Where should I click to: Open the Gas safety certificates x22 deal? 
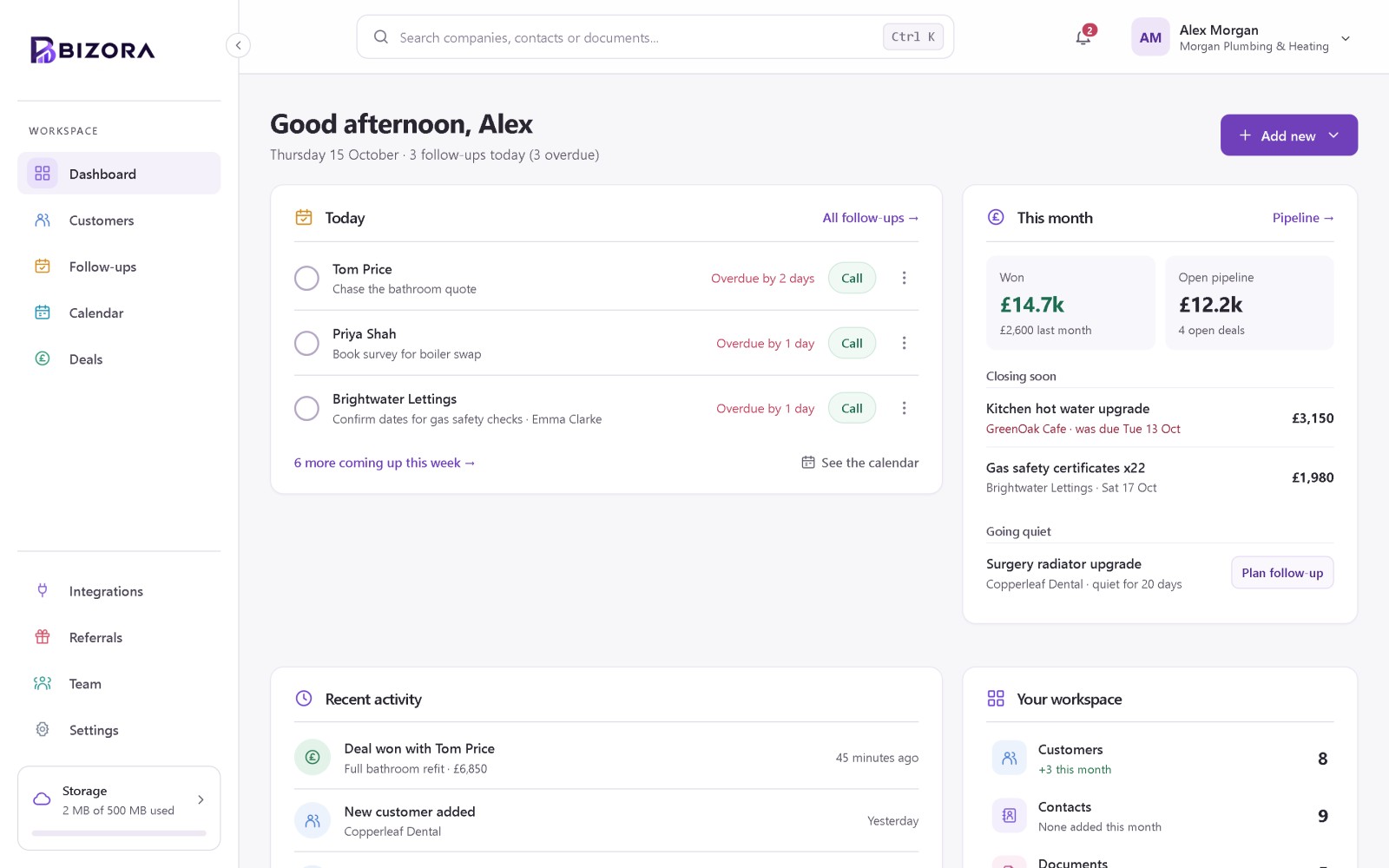coord(1160,477)
